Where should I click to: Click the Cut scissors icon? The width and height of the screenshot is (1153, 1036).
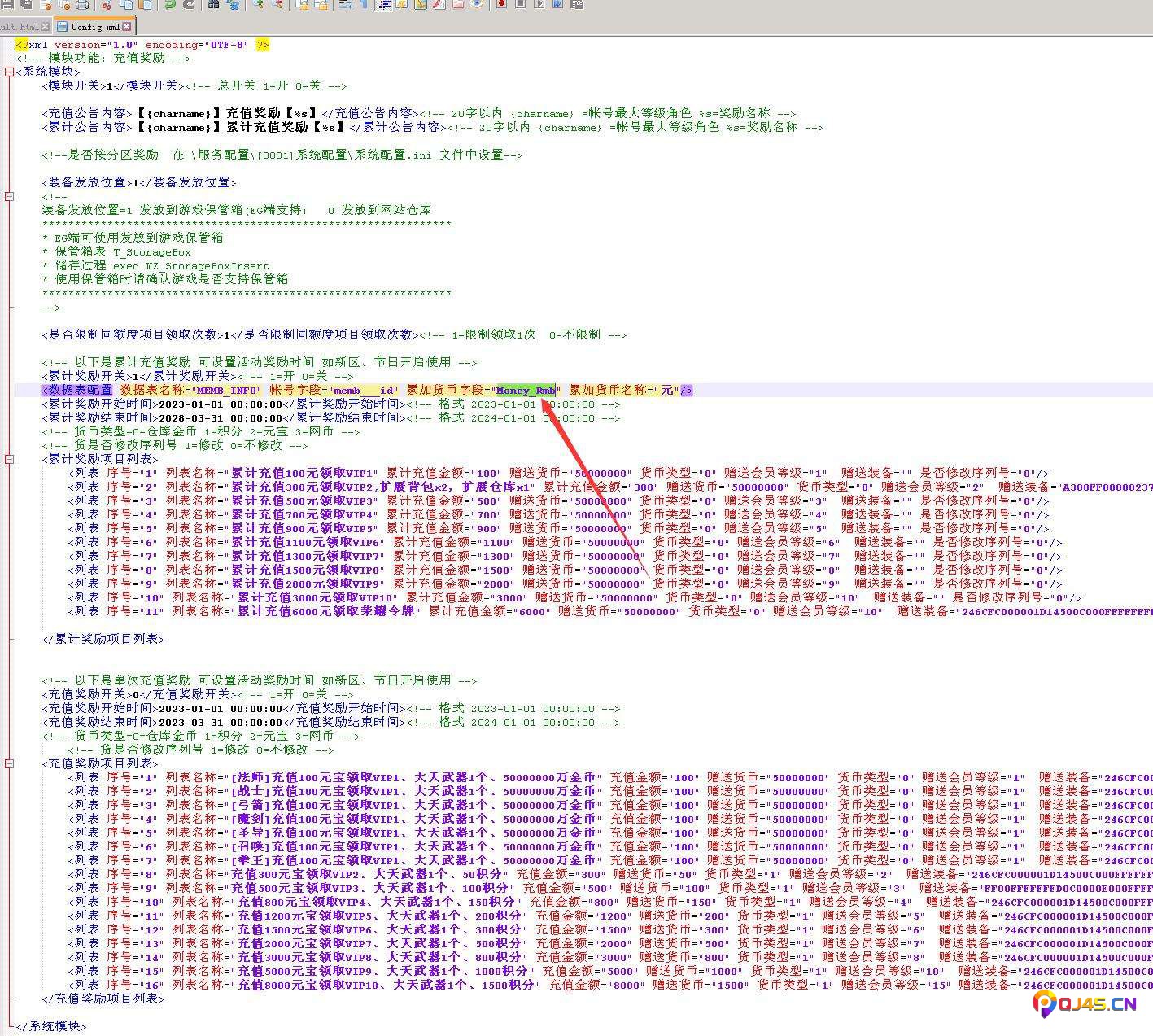pos(107,4)
